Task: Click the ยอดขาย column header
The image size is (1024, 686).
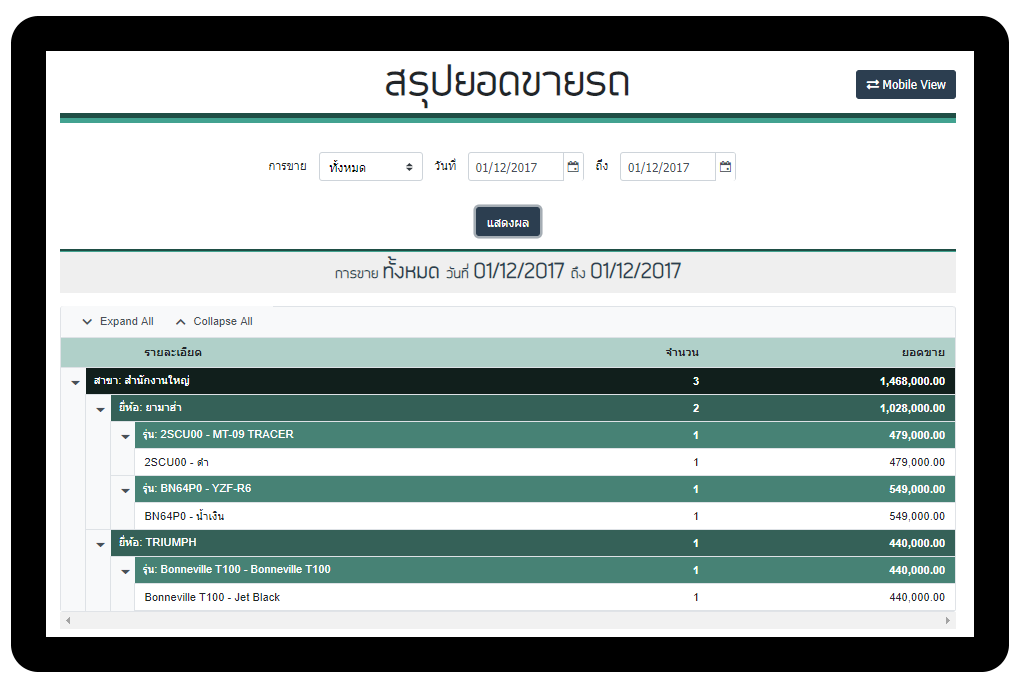Action: [x=922, y=353]
